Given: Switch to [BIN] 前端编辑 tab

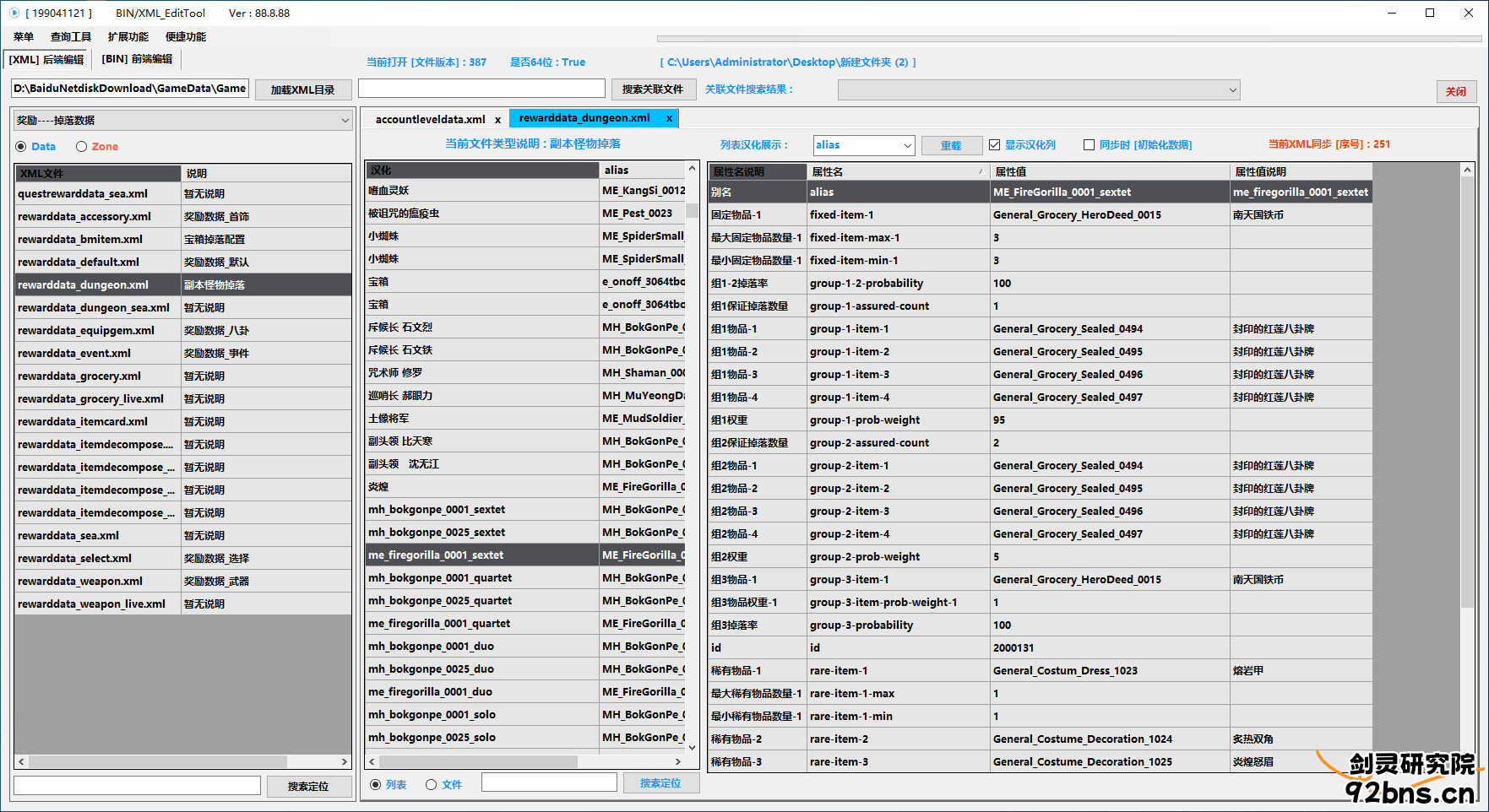Looking at the screenshot, I should point(137,59).
